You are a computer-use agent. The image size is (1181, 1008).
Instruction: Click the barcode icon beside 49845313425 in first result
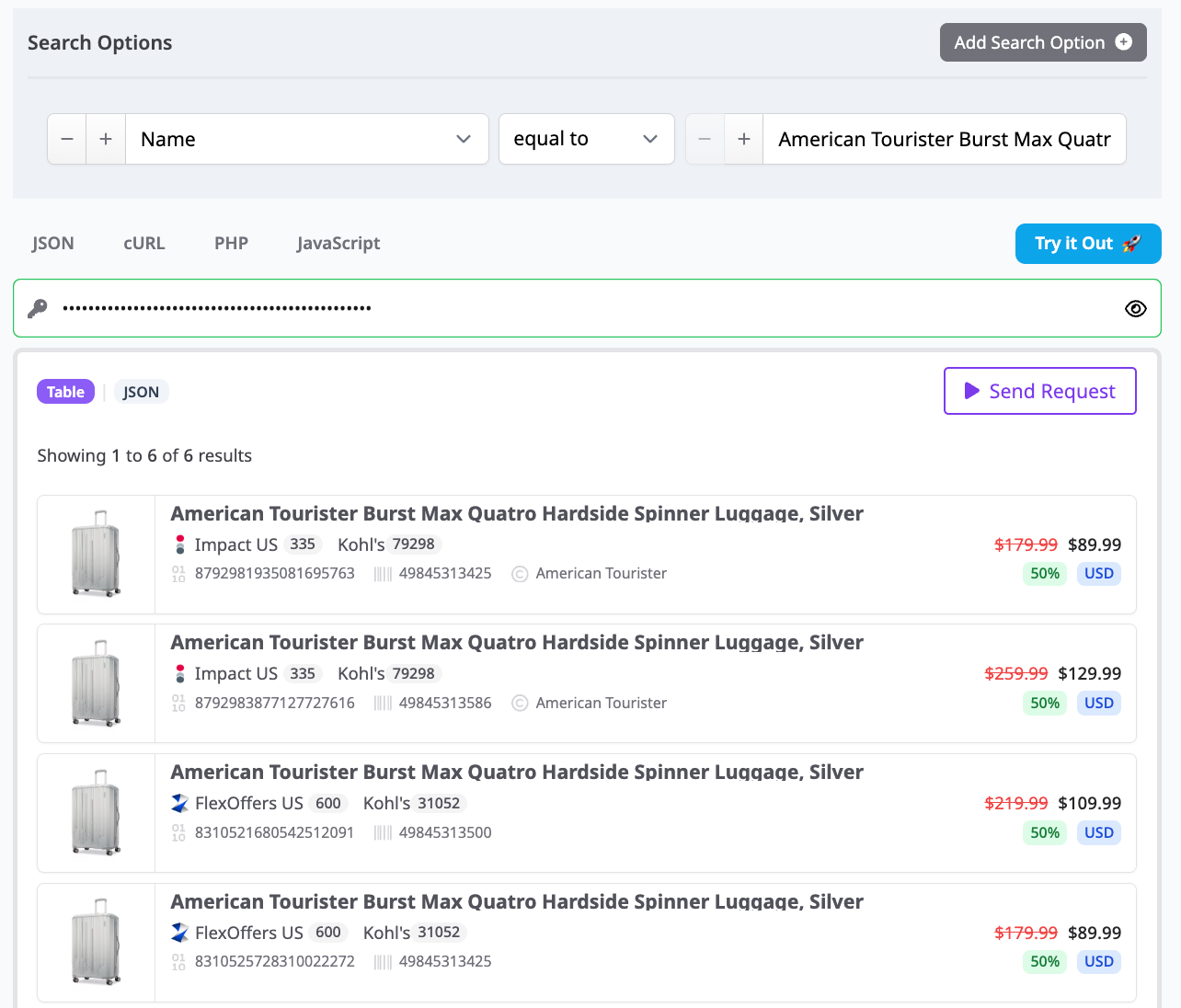point(383,574)
